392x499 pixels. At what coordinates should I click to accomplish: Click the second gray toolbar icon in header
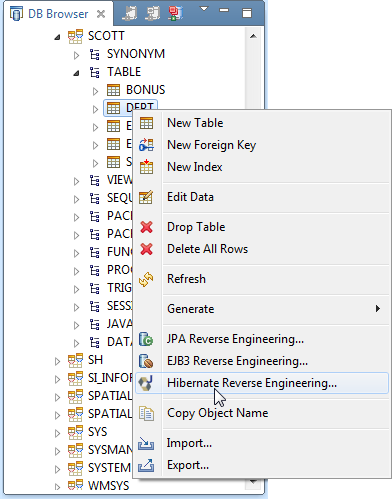point(153,13)
